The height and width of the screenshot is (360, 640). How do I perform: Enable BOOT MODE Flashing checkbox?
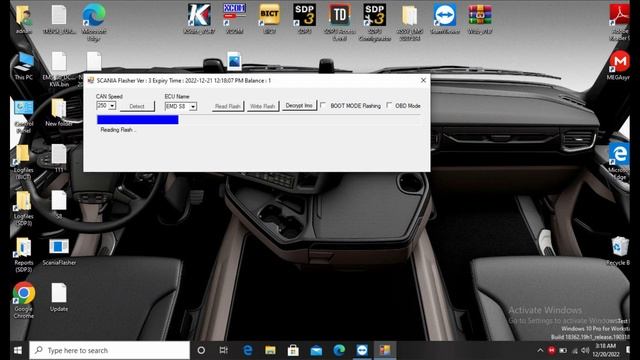click(x=323, y=105)
